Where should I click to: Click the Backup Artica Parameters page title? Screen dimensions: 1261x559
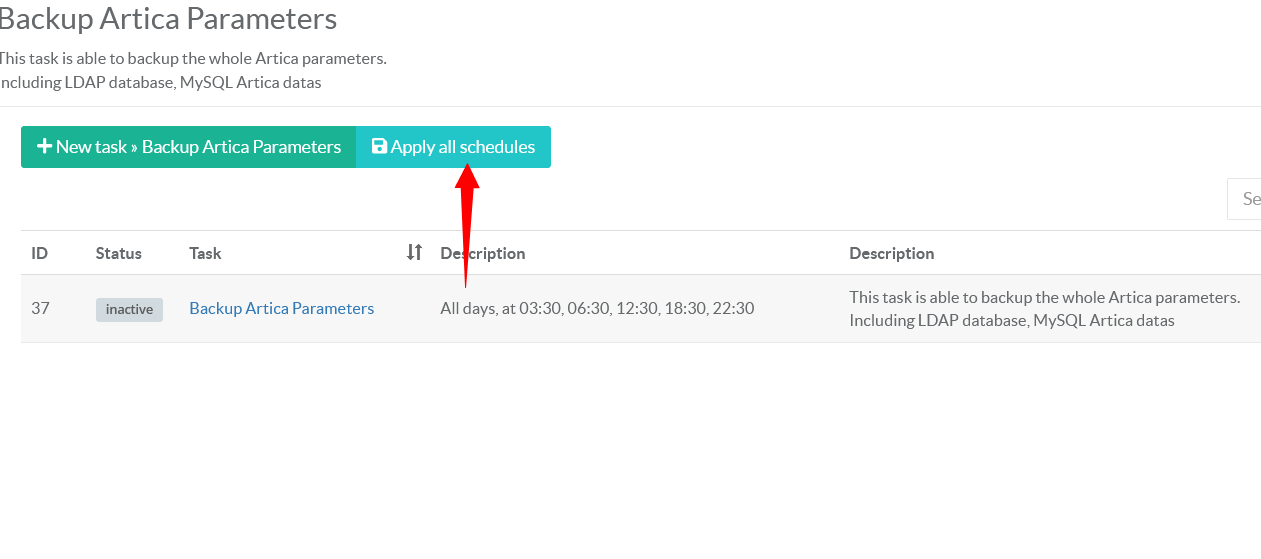pyautogui.click(x=167, y=19)
